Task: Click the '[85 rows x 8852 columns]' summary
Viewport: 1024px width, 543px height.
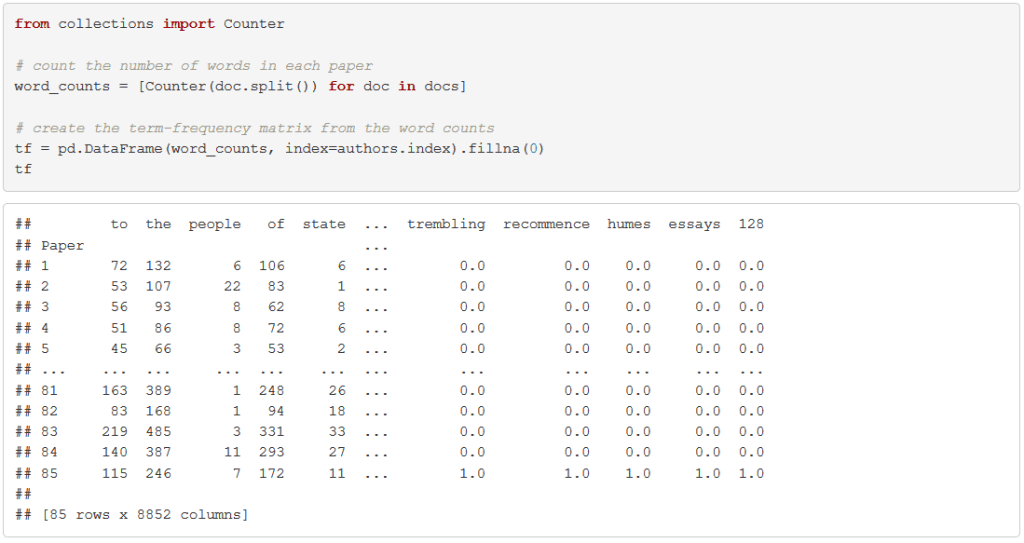Action: [x=145, y=514]
